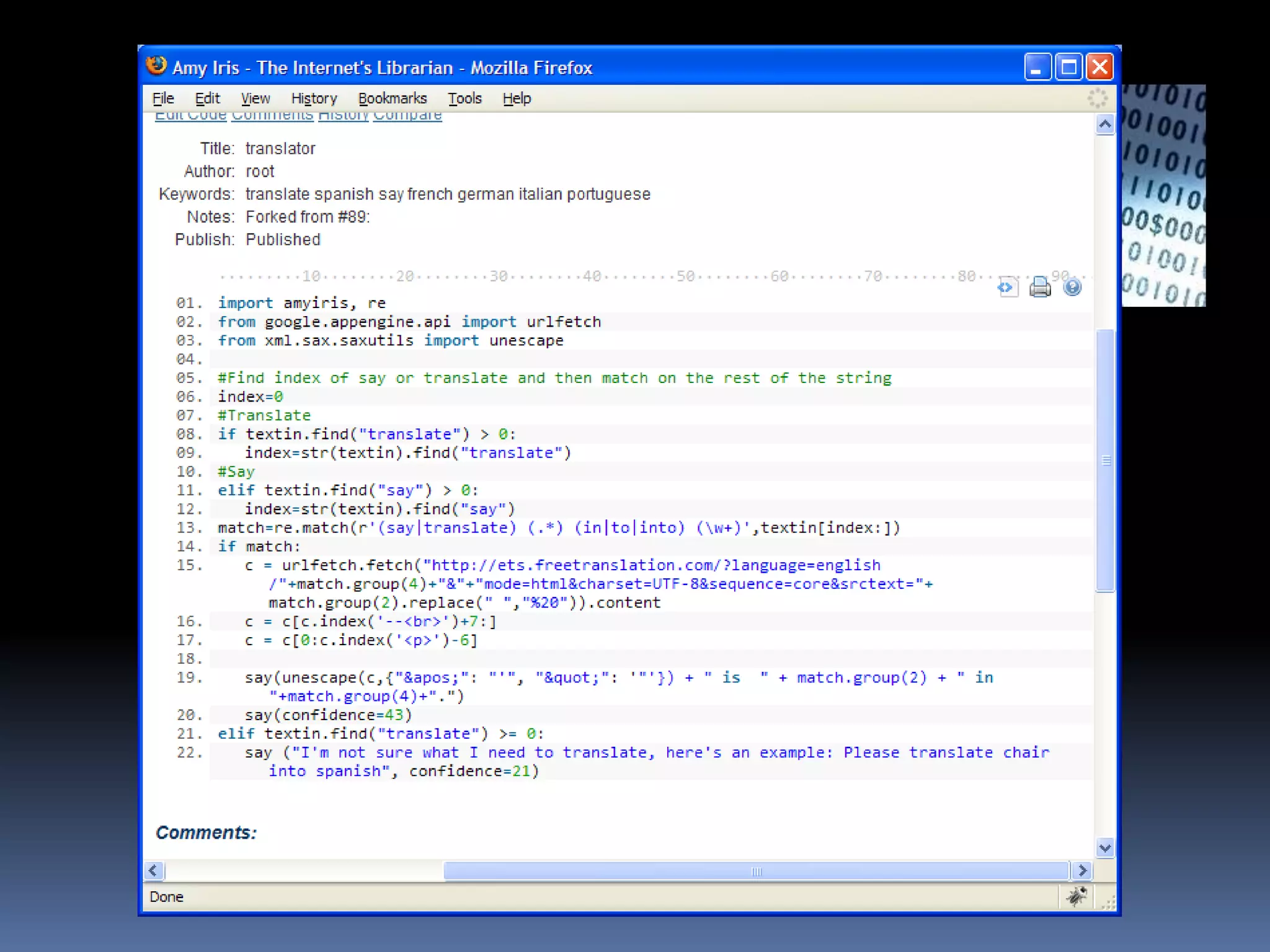Viewport: 1270px width, 952px height.
Task: Click the blue help question mark icon
Action: (x=1072, y=288)
